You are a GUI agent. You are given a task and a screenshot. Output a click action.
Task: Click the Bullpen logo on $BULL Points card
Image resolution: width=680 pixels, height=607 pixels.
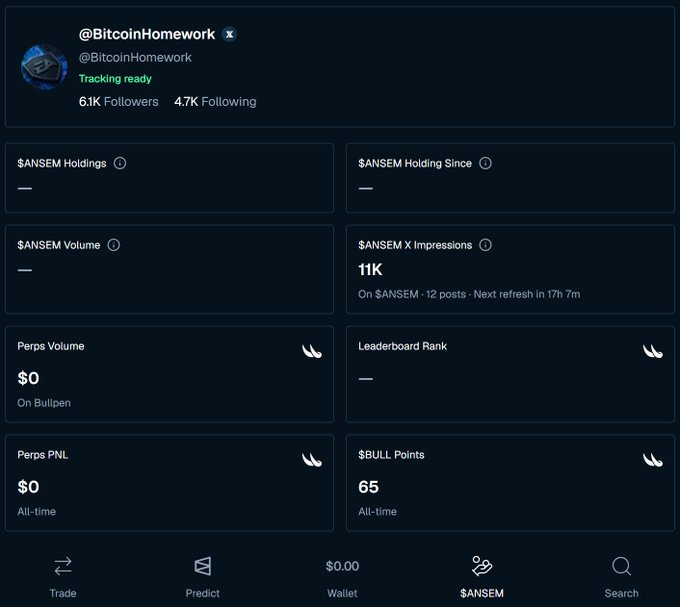(x=653, y=460)
